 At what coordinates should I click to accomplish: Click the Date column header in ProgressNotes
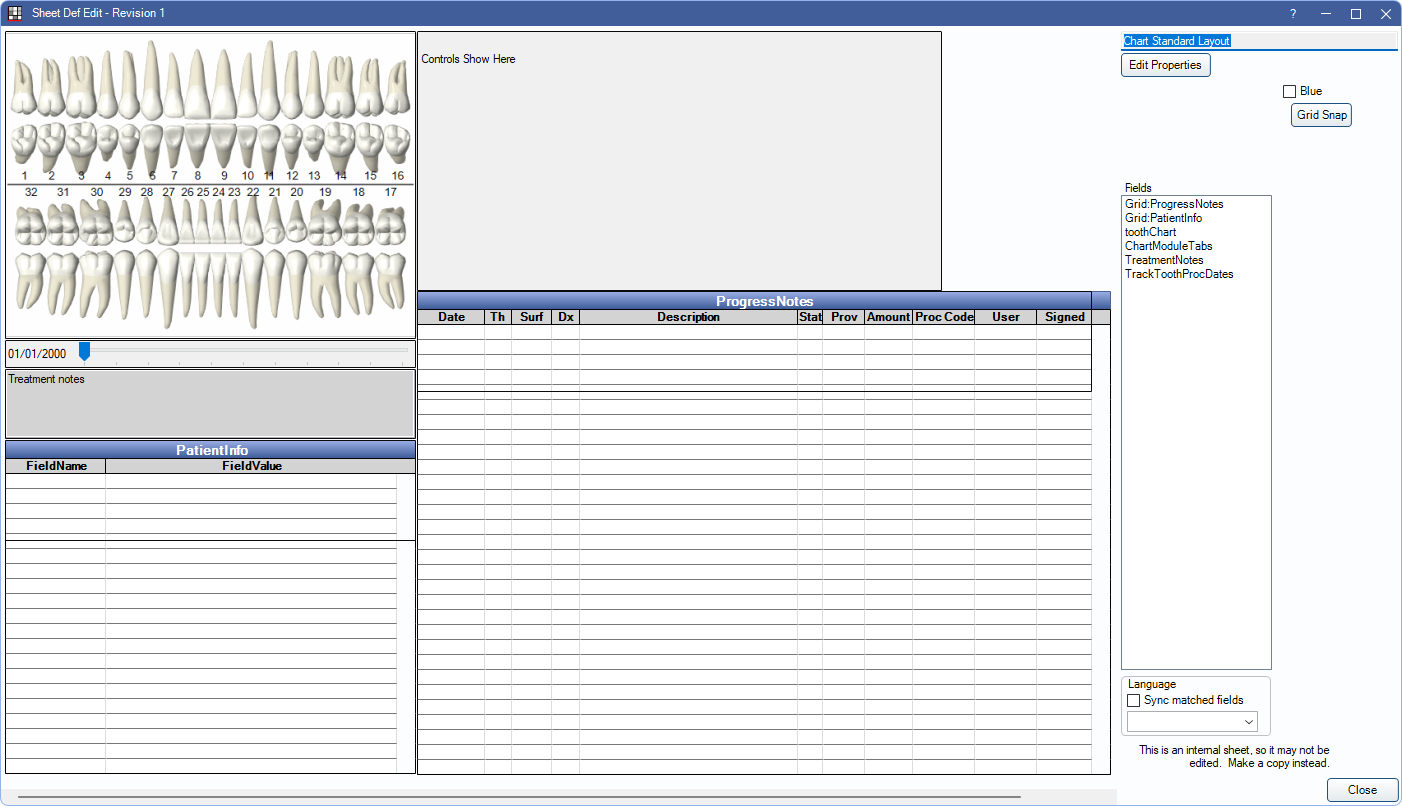(451, 316)
